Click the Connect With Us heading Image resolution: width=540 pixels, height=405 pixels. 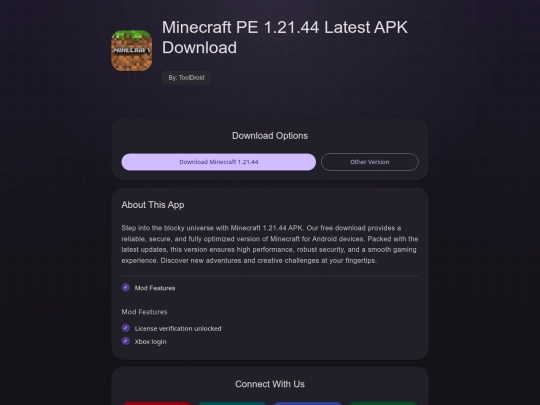(x=270, y=384)
